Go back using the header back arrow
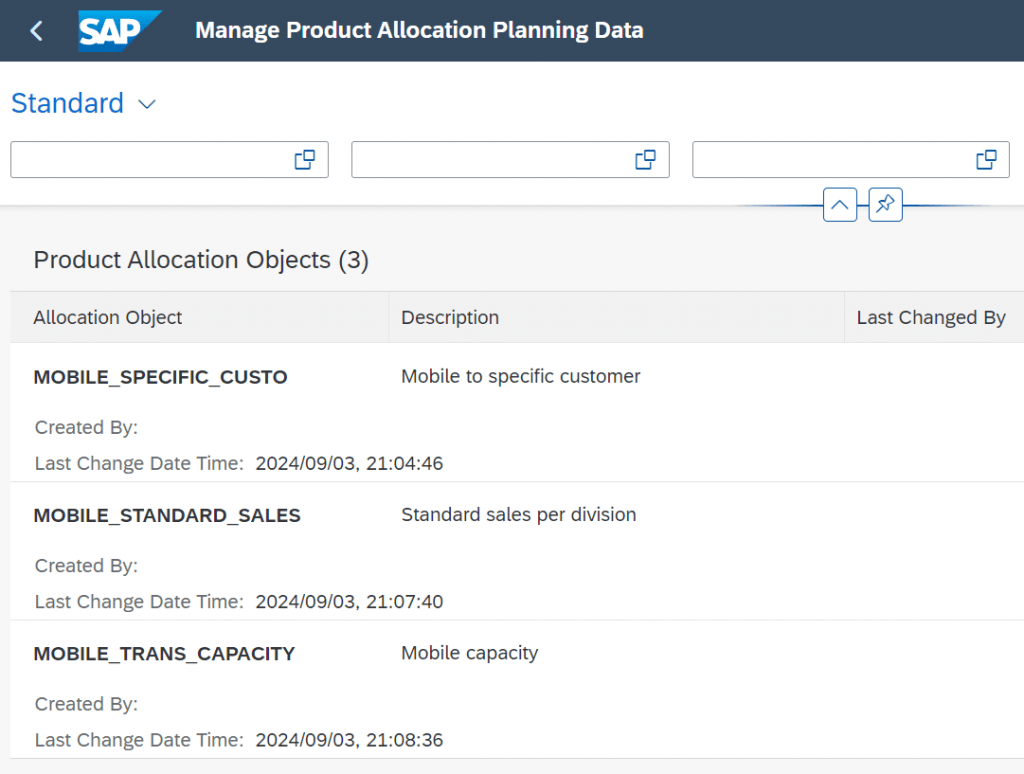 pyautogui.click(x=37, y=31)
